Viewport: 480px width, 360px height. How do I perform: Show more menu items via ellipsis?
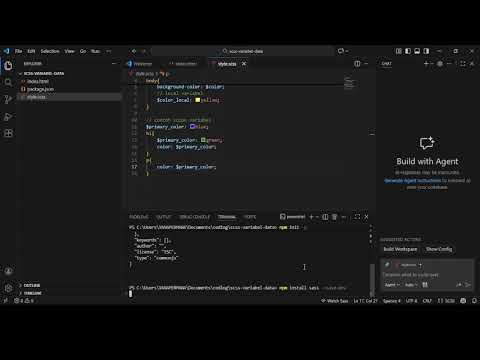click(x=109, y=51)
